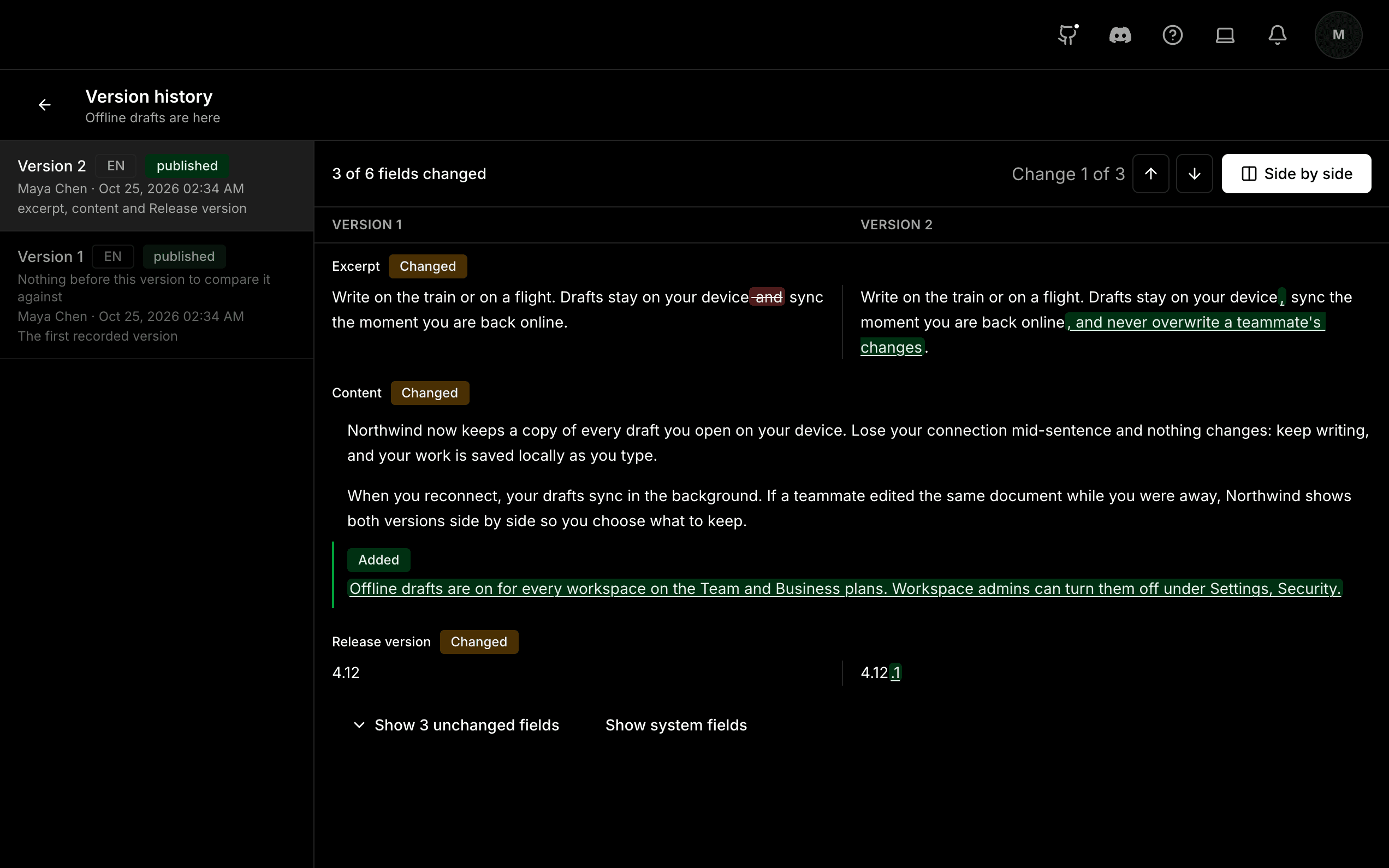
Task: Toggle Side by side view
Action: pos(1297,174)
